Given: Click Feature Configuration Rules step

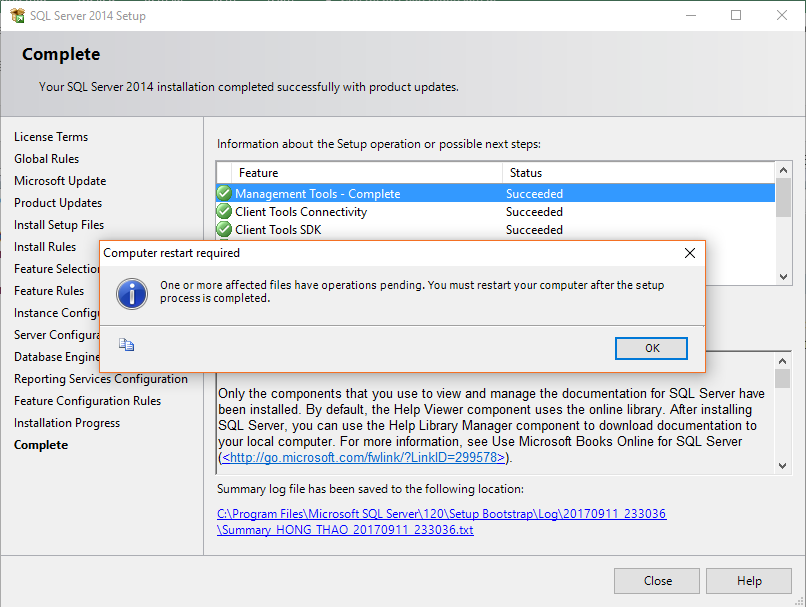Looking at the screenshot, I should pos(87,401).
